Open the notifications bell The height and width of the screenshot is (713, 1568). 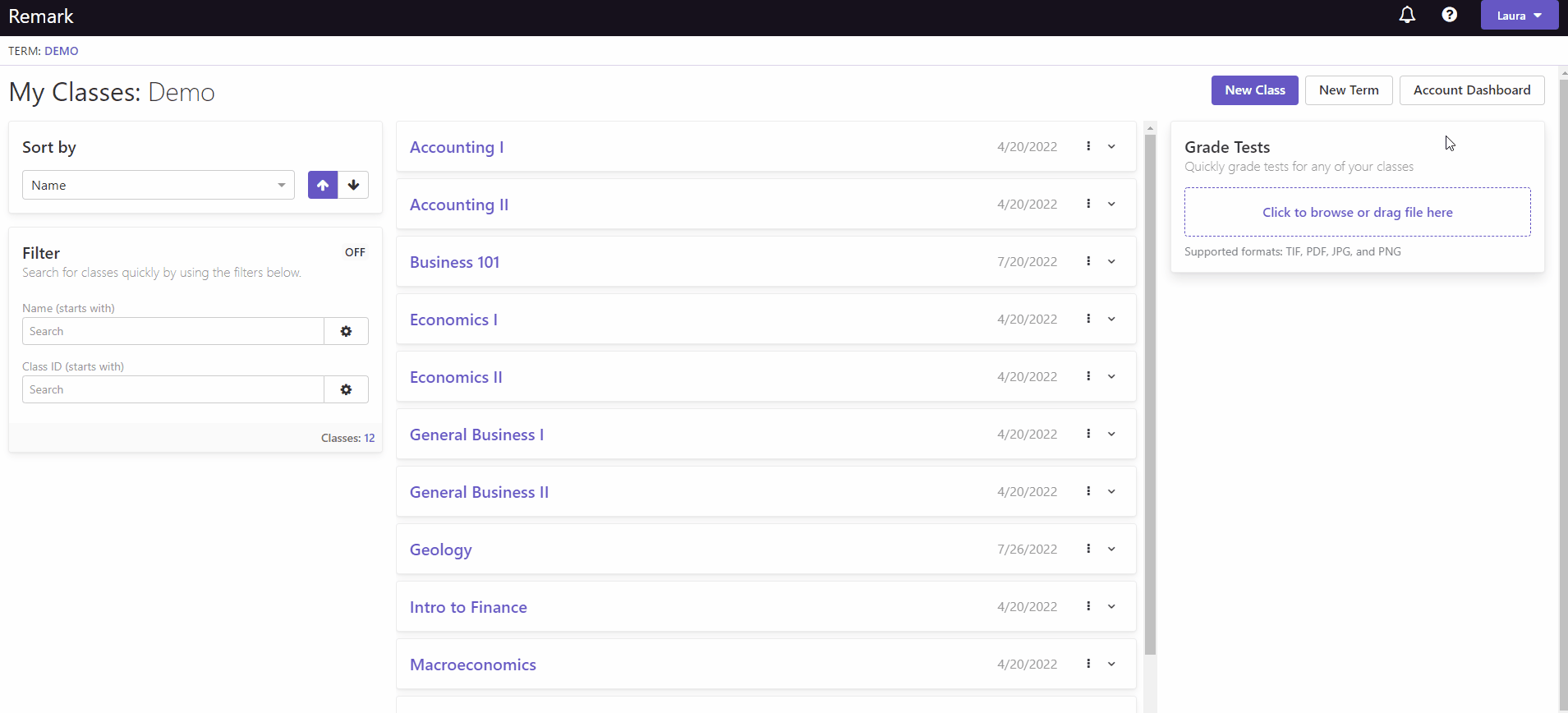(1407, 15)
